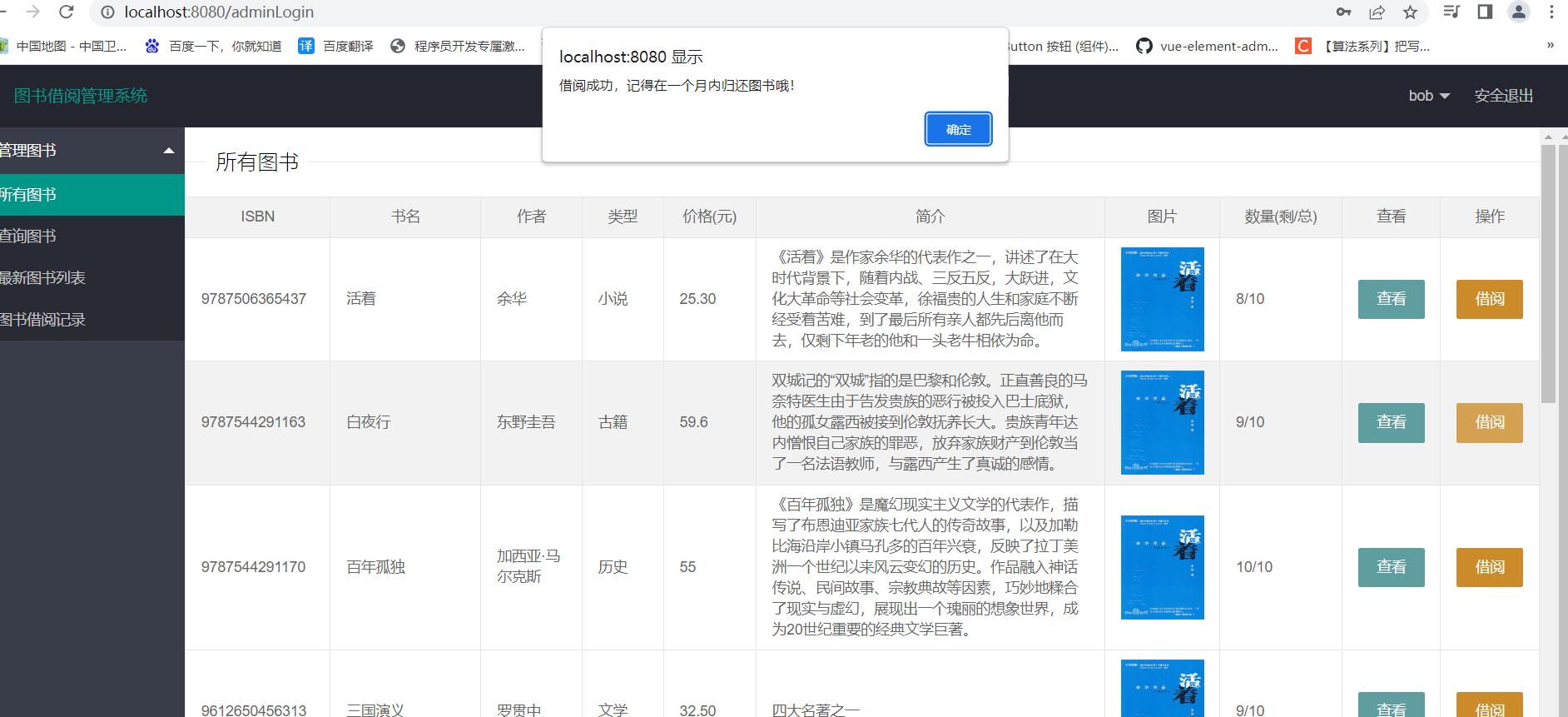Click 安全退出 to log out

1503,96
